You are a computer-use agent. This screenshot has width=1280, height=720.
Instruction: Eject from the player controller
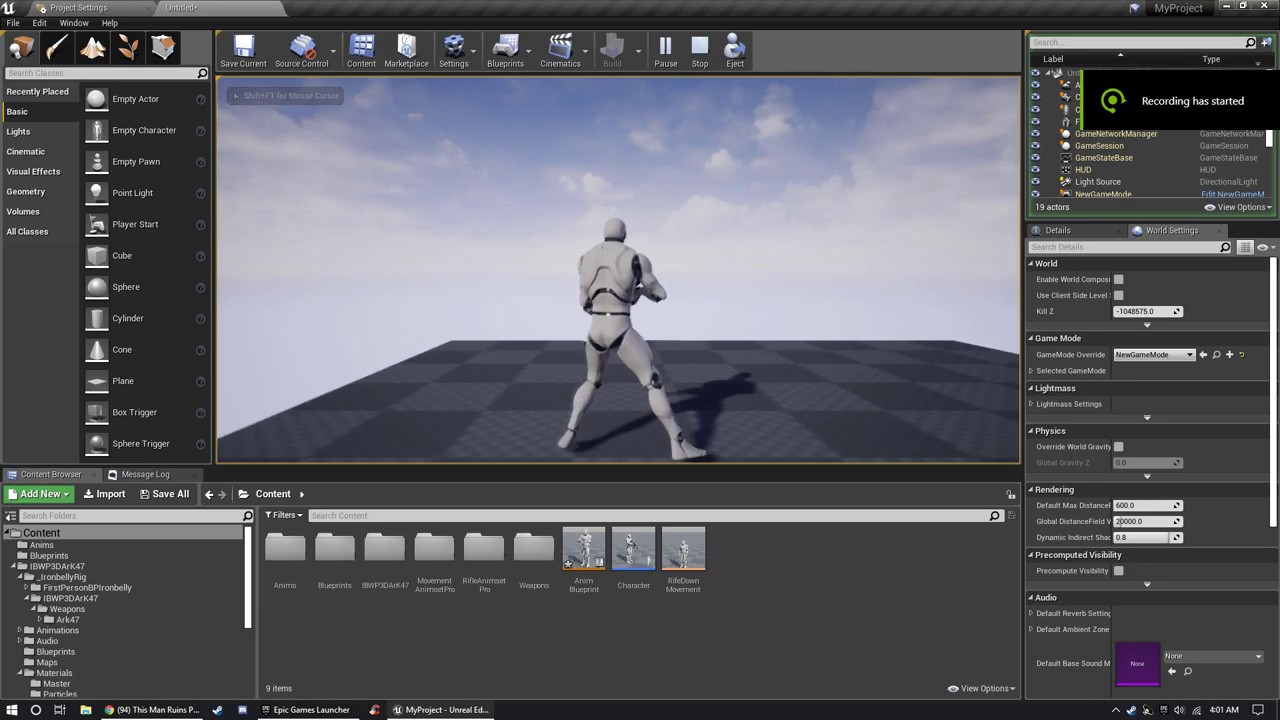coord(735,51)
